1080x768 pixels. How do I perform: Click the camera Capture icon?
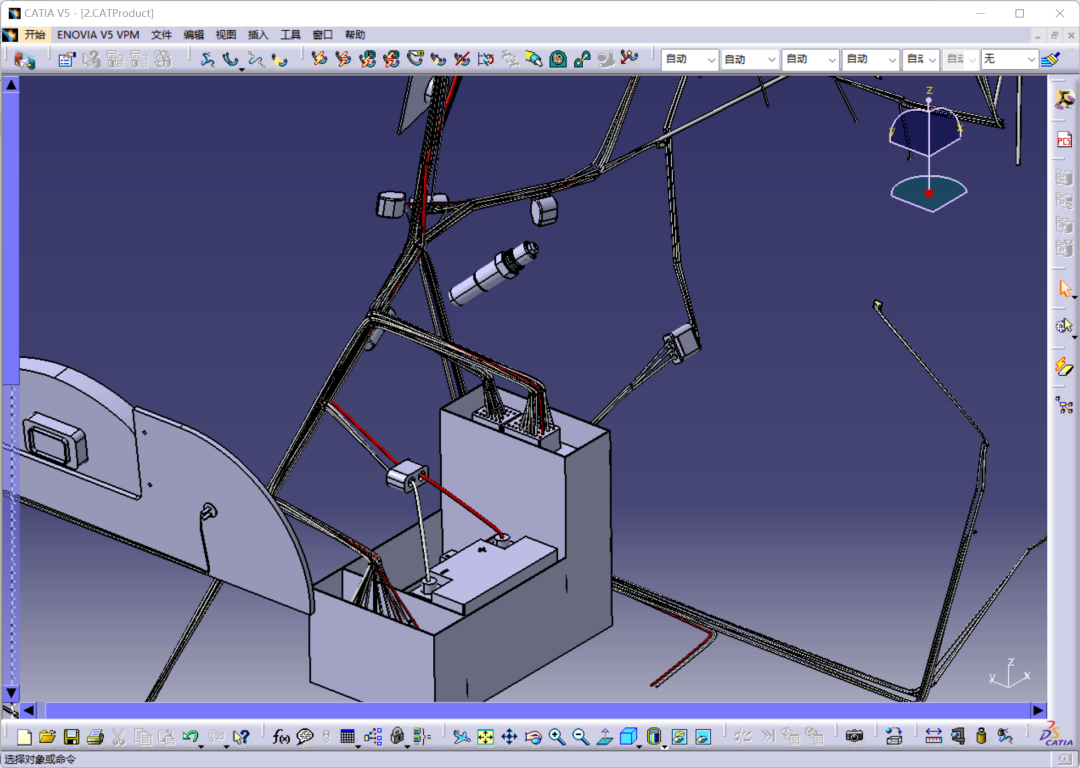854,737
